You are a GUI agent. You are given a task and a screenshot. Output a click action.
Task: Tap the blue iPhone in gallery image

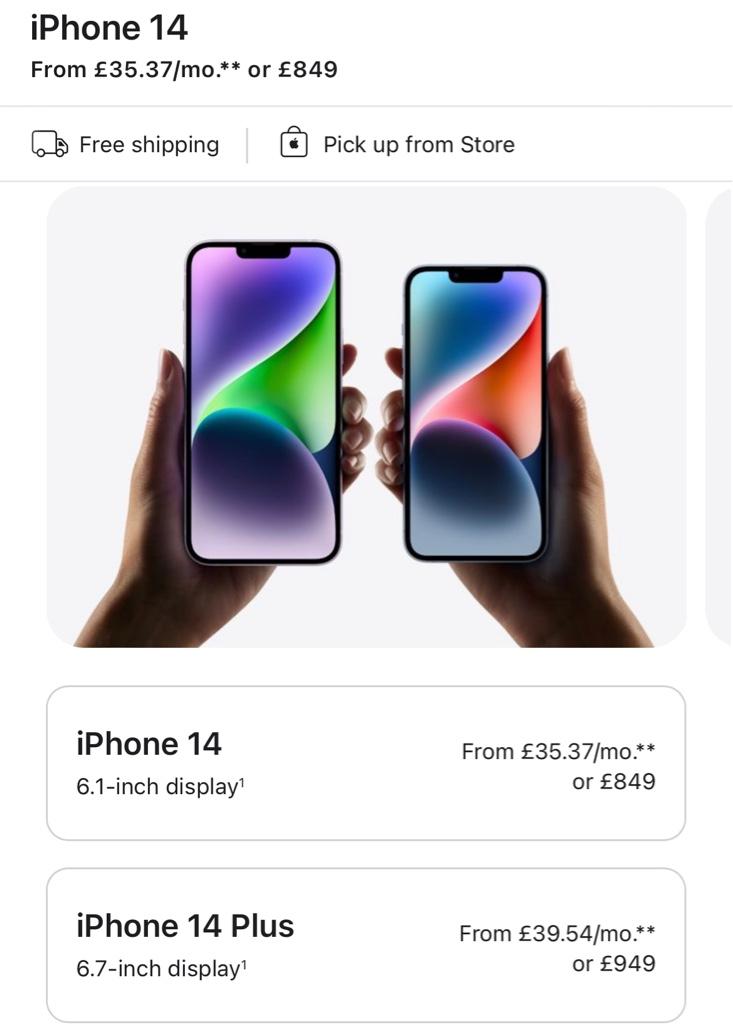(476, 413)
